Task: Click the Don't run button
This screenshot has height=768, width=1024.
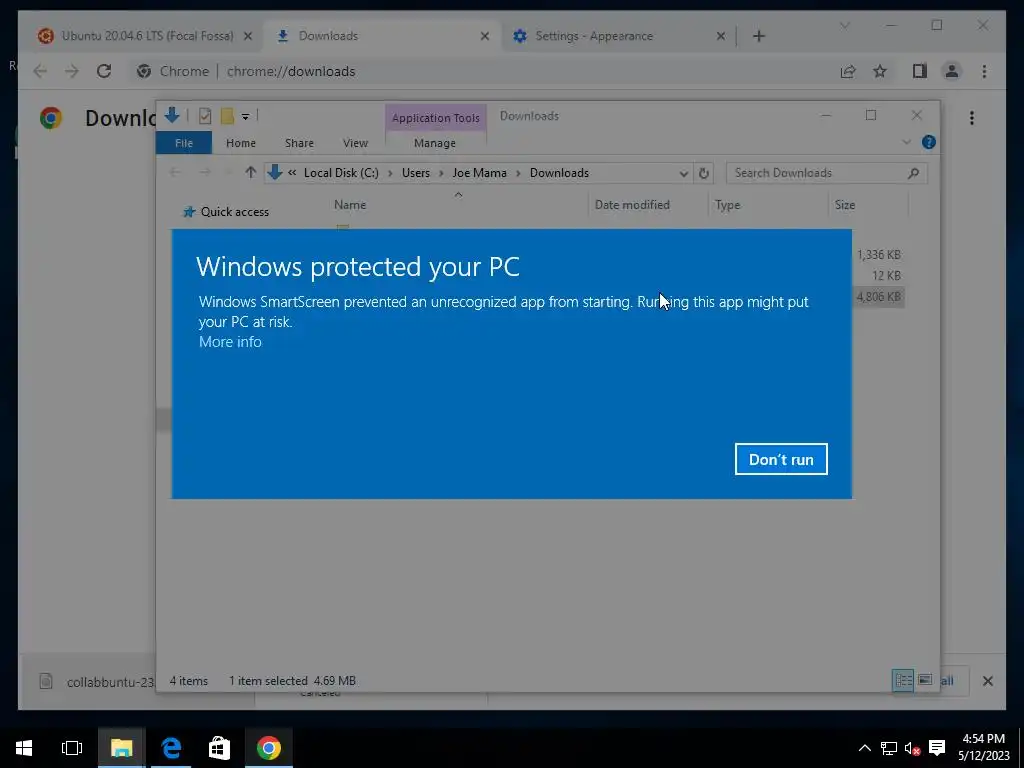Action: [x=780, y=459]
